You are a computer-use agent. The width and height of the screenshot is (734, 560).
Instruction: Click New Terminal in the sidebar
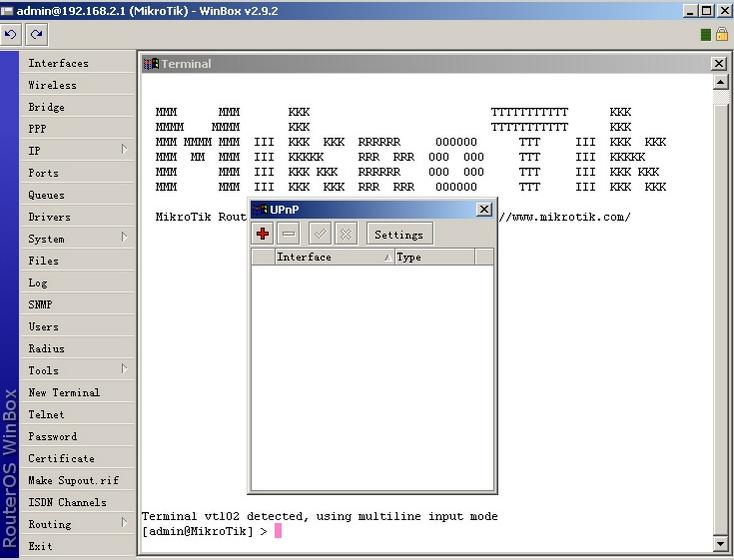[x=64, y=393]
